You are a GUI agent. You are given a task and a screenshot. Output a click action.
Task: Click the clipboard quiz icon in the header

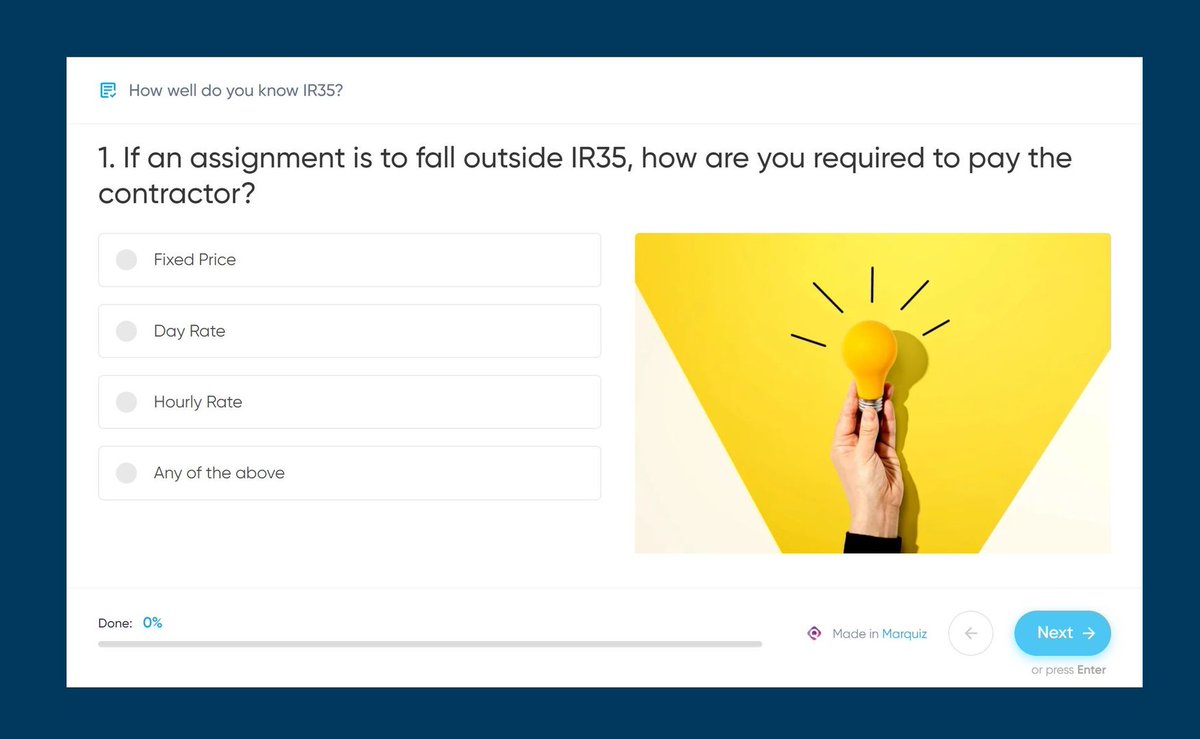pyautogui.click(x=108, y=89)
